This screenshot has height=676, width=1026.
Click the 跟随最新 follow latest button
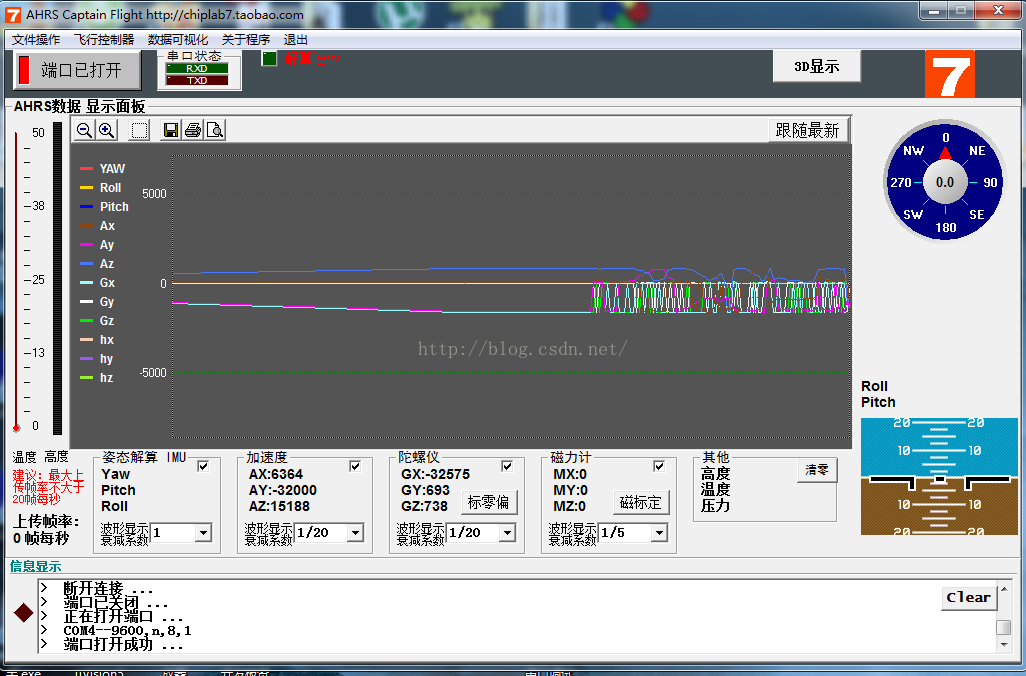[807, 130]
